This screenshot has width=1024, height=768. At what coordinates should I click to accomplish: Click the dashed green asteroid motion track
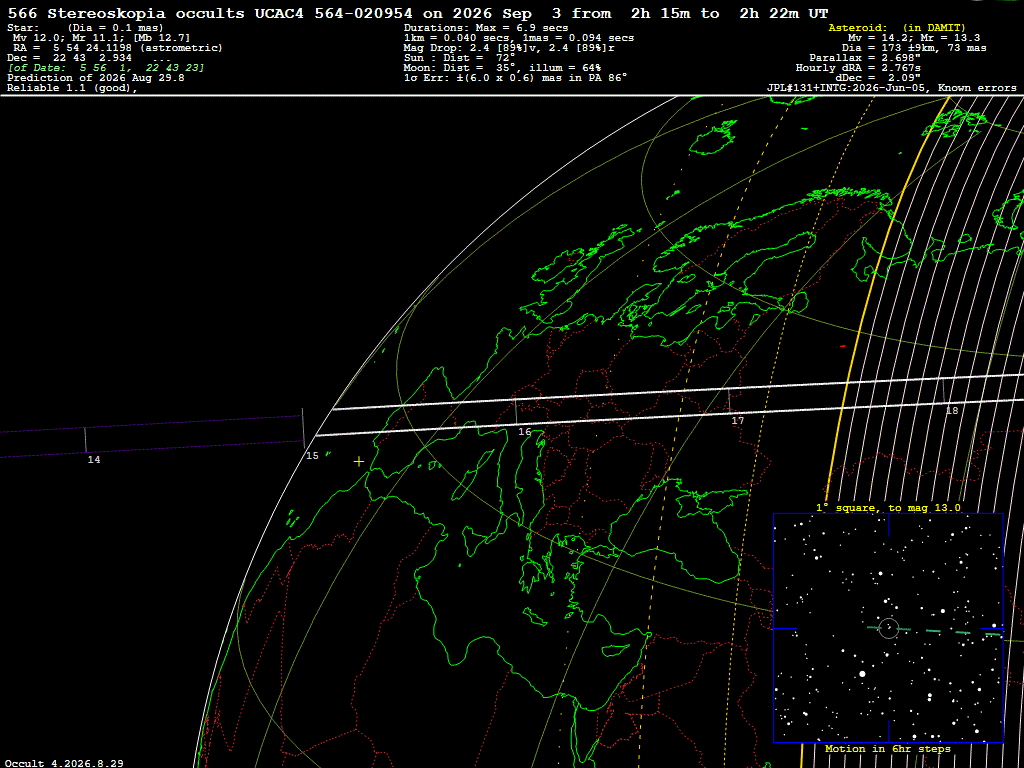pyautogui.click(x=935, y=631)
